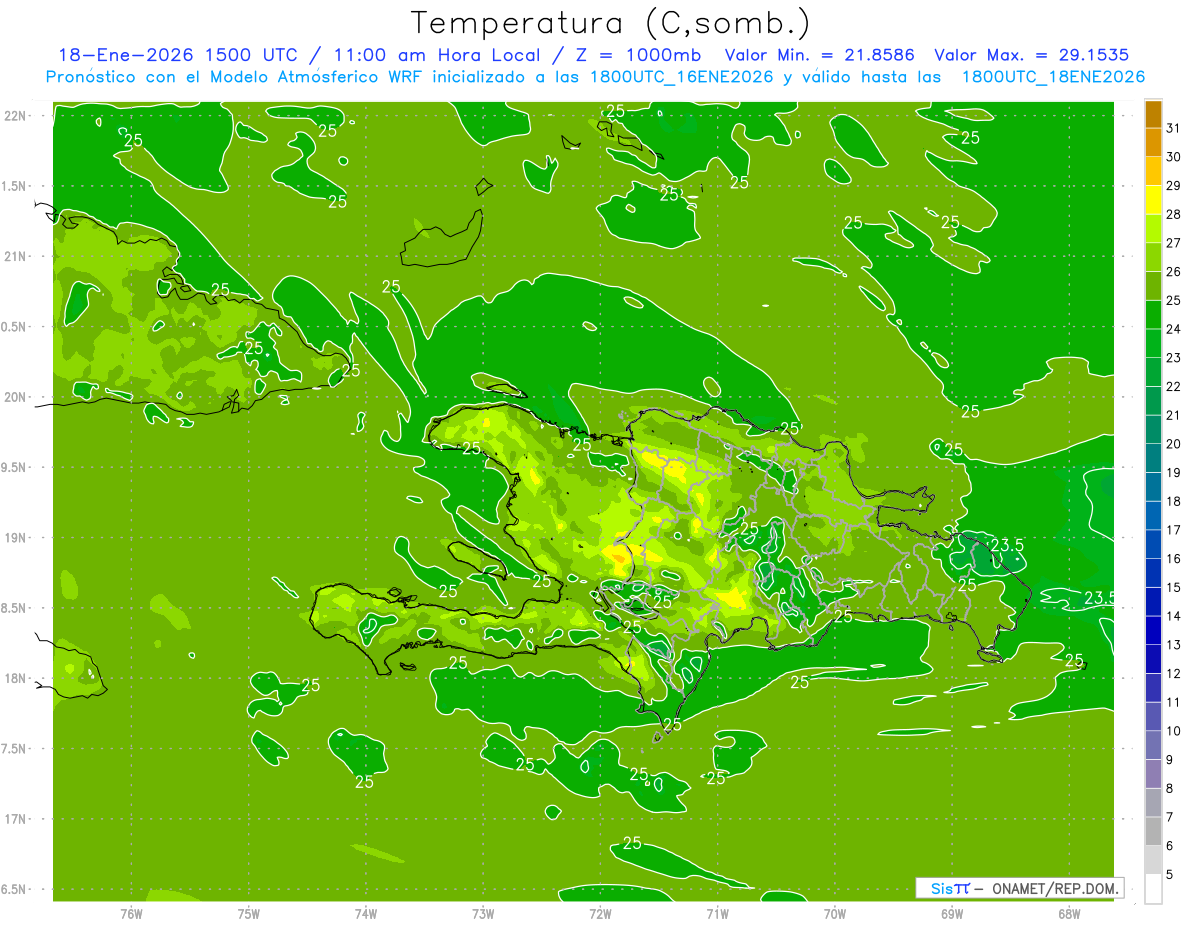Viewport: 1200px width, 927px height.
Task: Click the brown swatch above 31
Action: coord(1153,113)
